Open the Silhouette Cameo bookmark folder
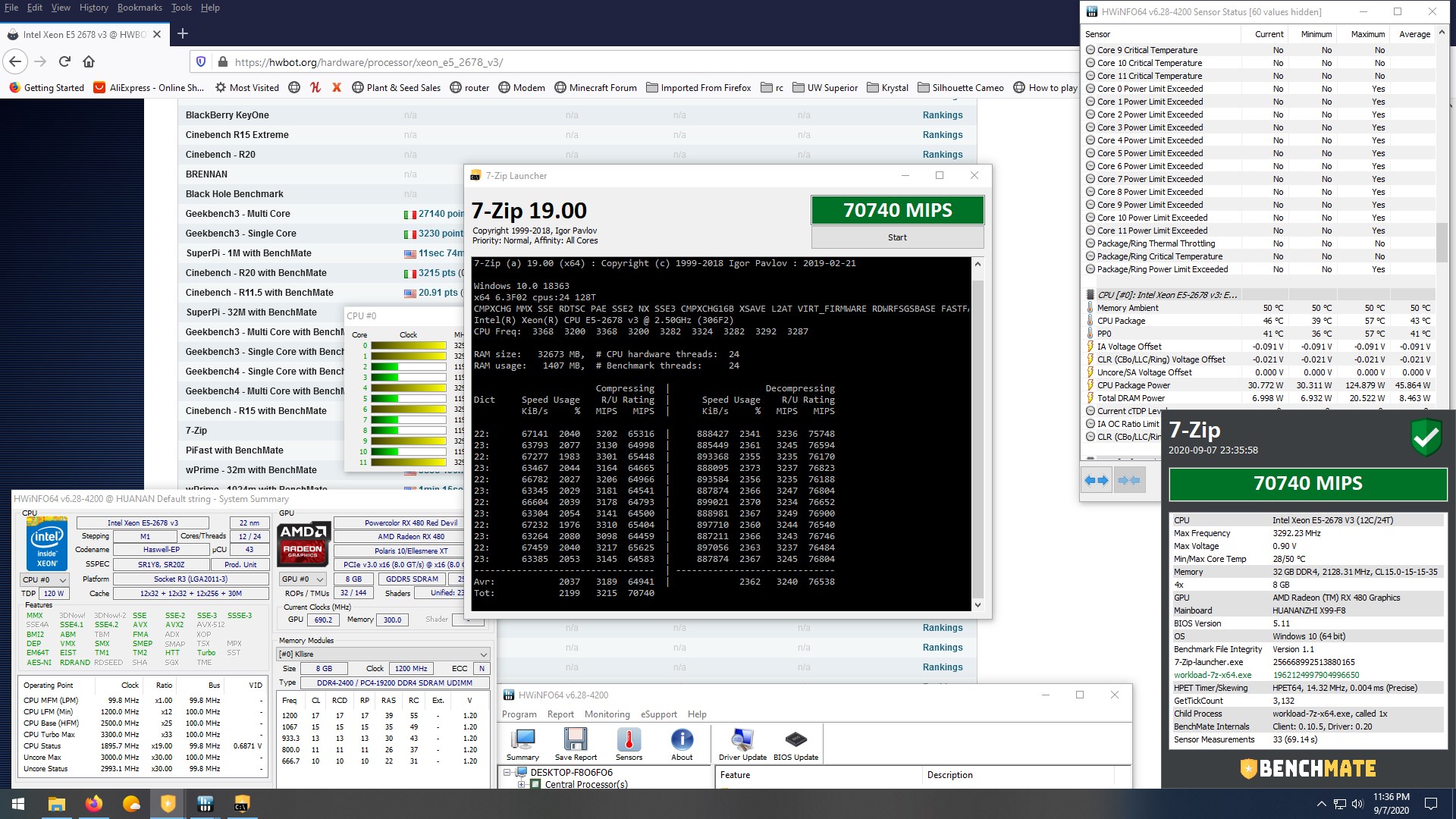 (x=961, y=87)
